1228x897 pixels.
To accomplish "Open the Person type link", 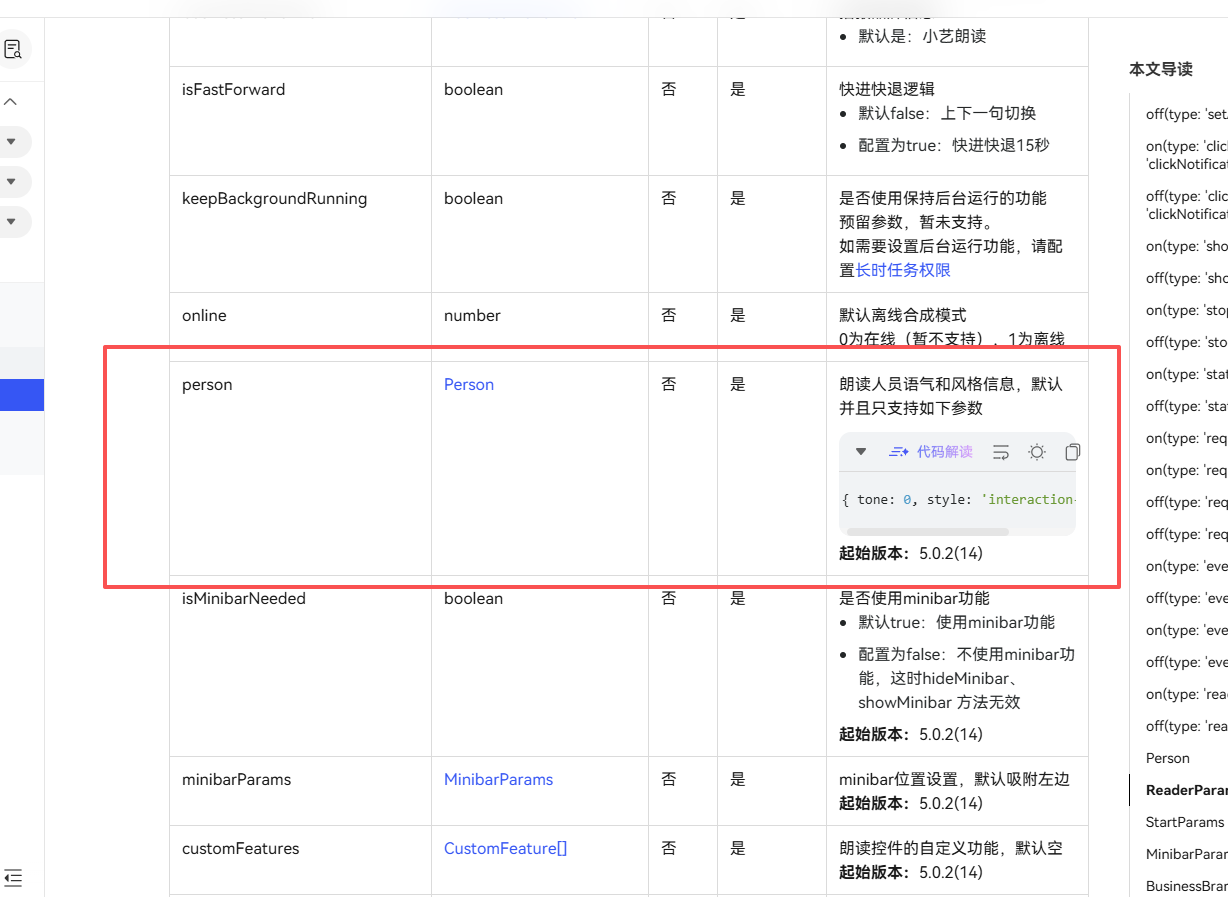I will pyautogui.click(x=468, y=385).
